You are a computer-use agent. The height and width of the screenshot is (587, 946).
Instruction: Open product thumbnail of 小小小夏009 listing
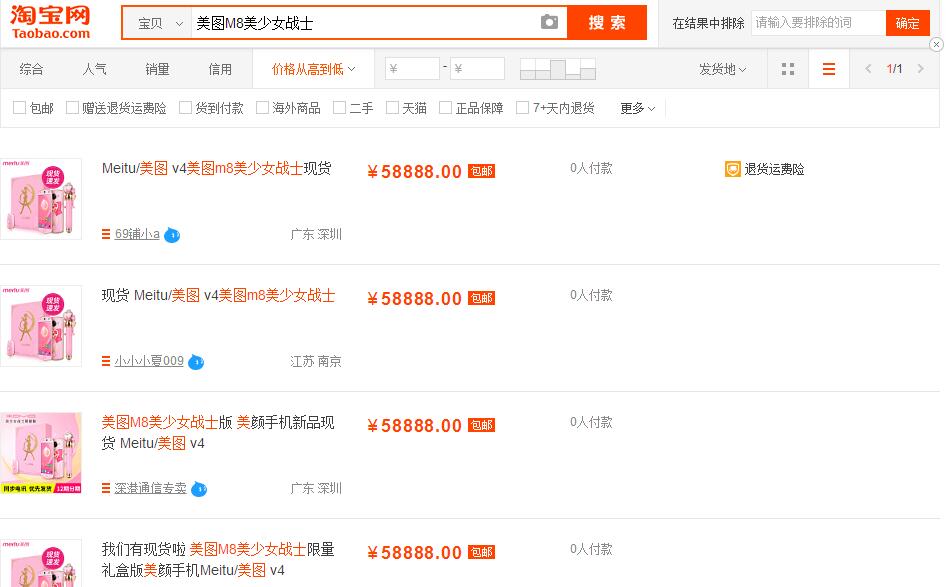41,326
